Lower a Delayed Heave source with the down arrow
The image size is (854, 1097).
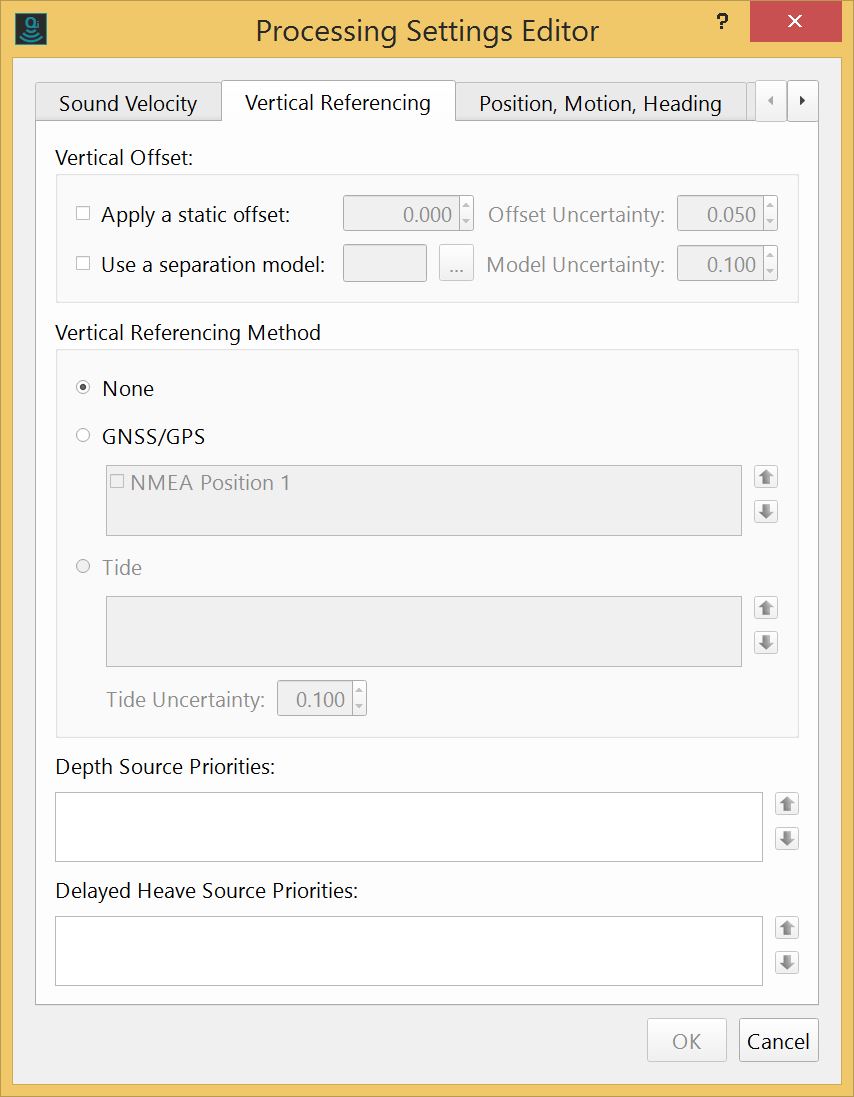point(786,962)
